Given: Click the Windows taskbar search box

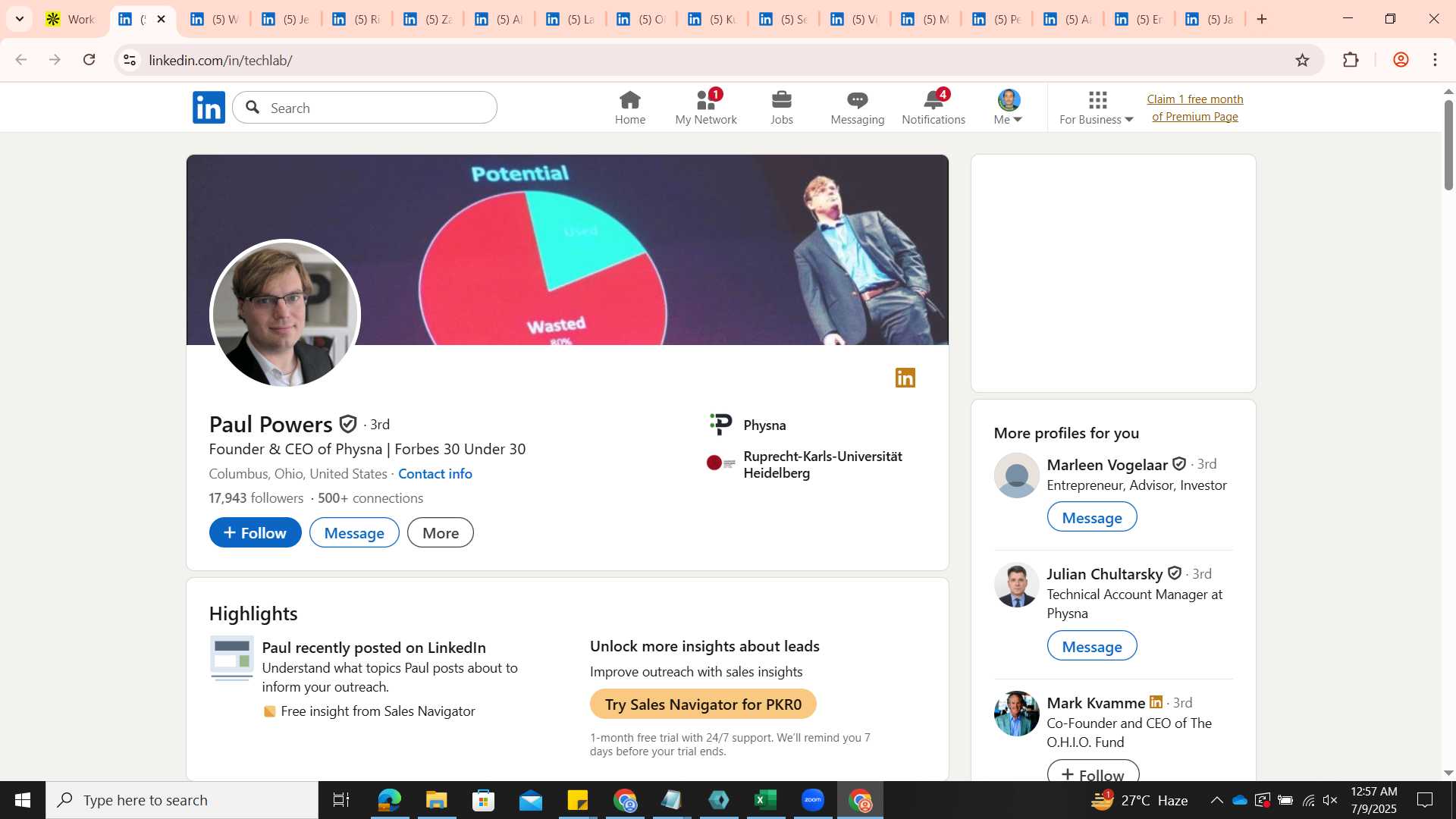Looking at the screenshot, I should pos(182,800).
